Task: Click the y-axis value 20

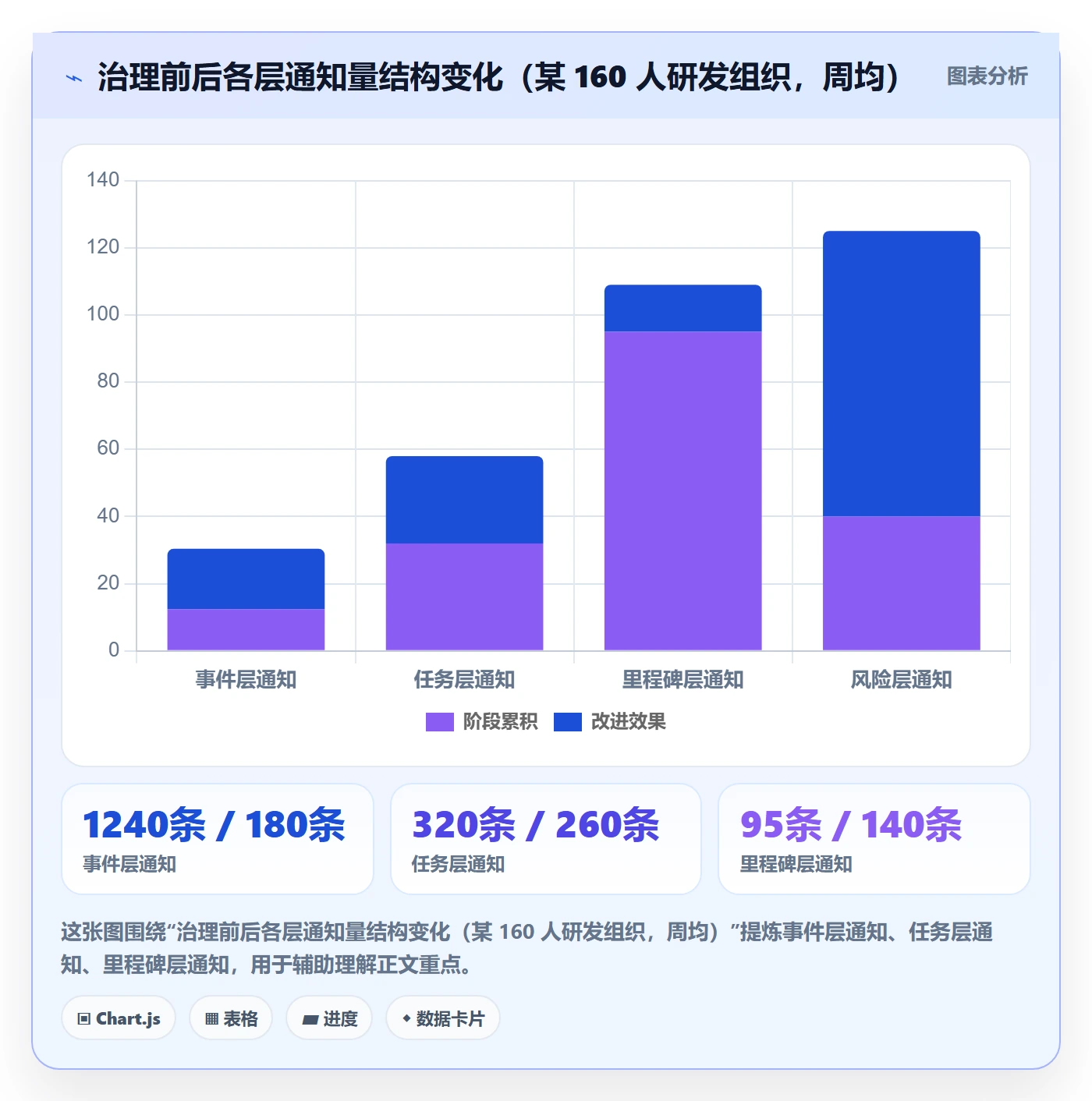Action: 108,582
